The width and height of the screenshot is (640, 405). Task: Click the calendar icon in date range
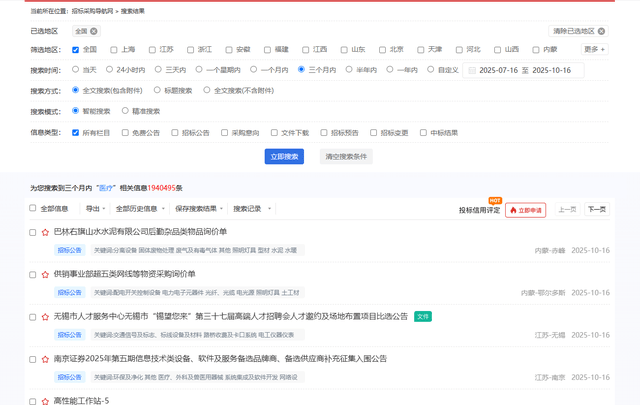471,70
